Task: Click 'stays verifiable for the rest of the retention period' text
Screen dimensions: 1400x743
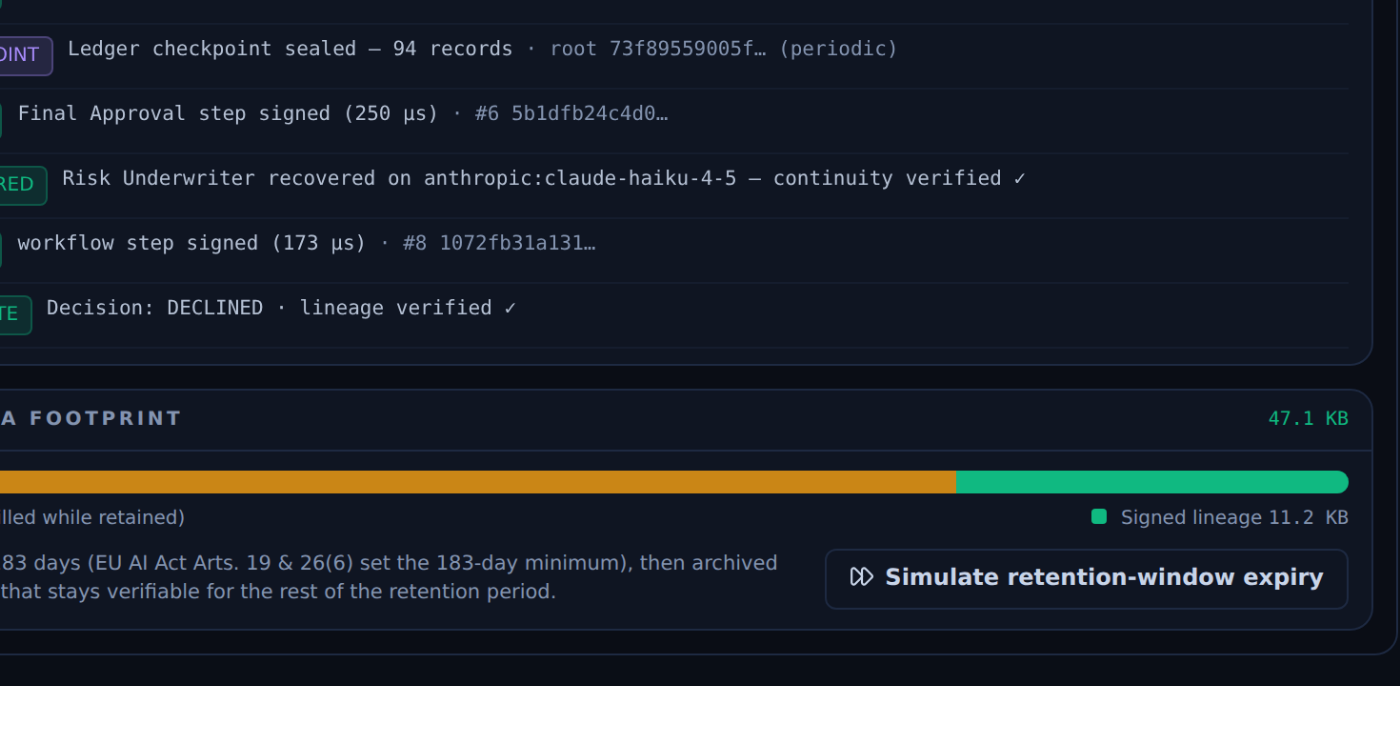Action: (299, 592)
